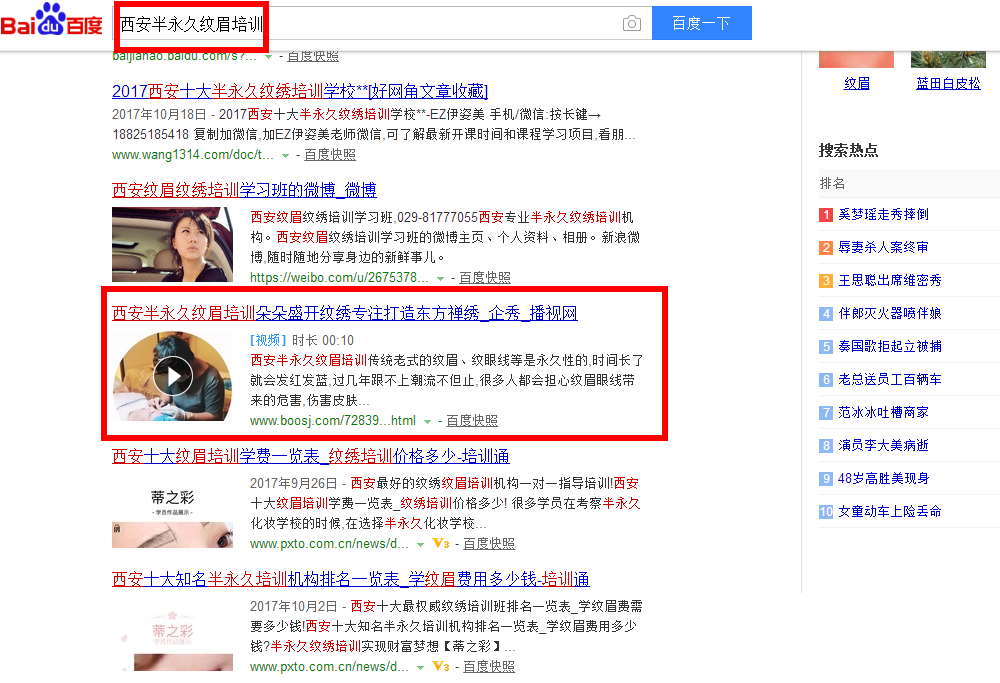Open hot topic 泰国歌拒起立被捕
Image resolution: width=1000 pixels, height=683 pixels.
(890, 346)
